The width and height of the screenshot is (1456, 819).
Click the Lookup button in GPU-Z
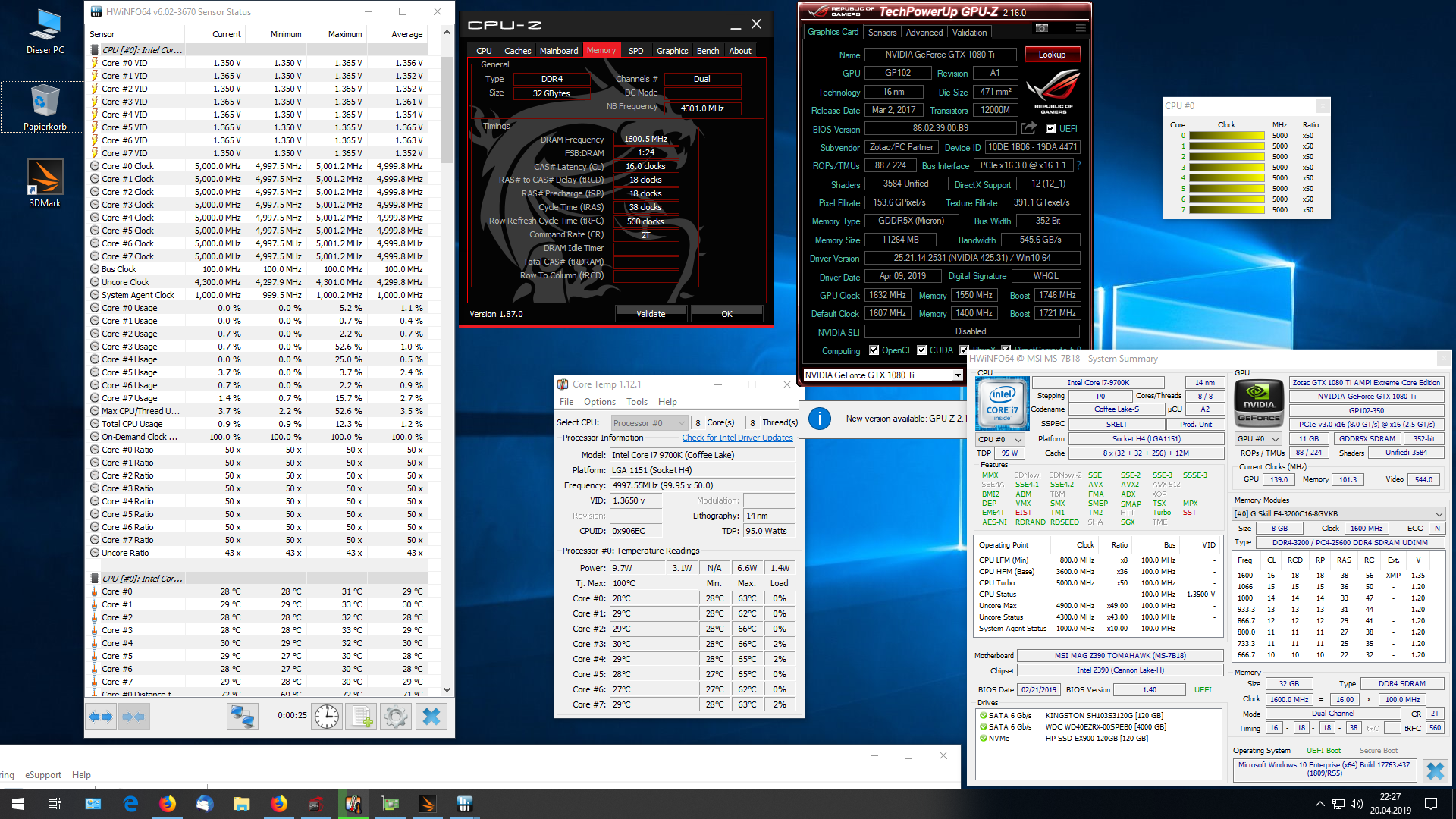[1052, 55]
